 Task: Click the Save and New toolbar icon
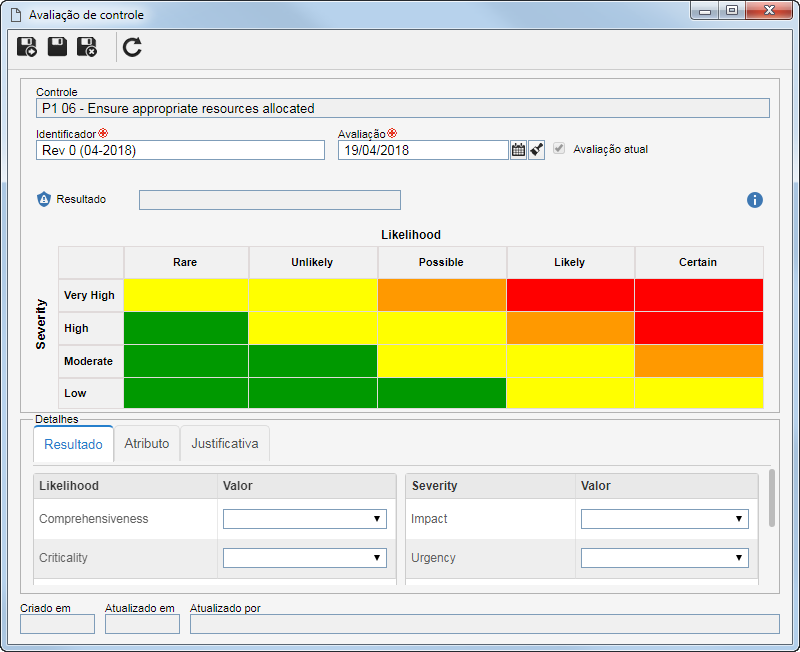[27, 47]
